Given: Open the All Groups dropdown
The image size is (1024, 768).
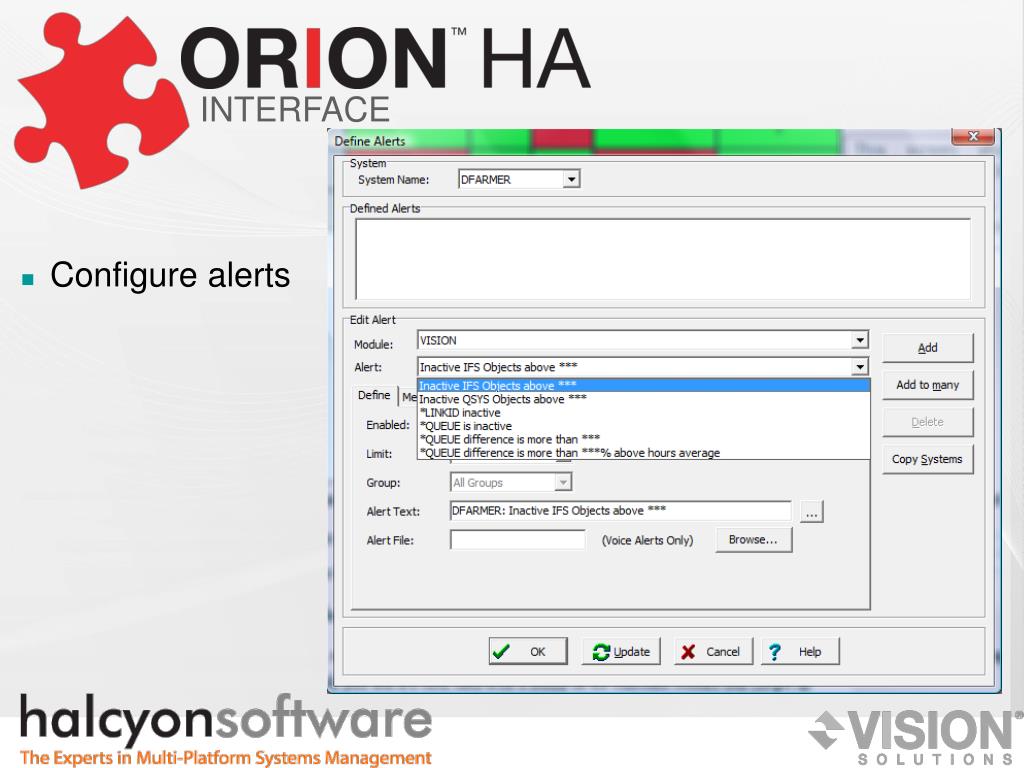Looking at the screenshot, I should pos(563,483).
